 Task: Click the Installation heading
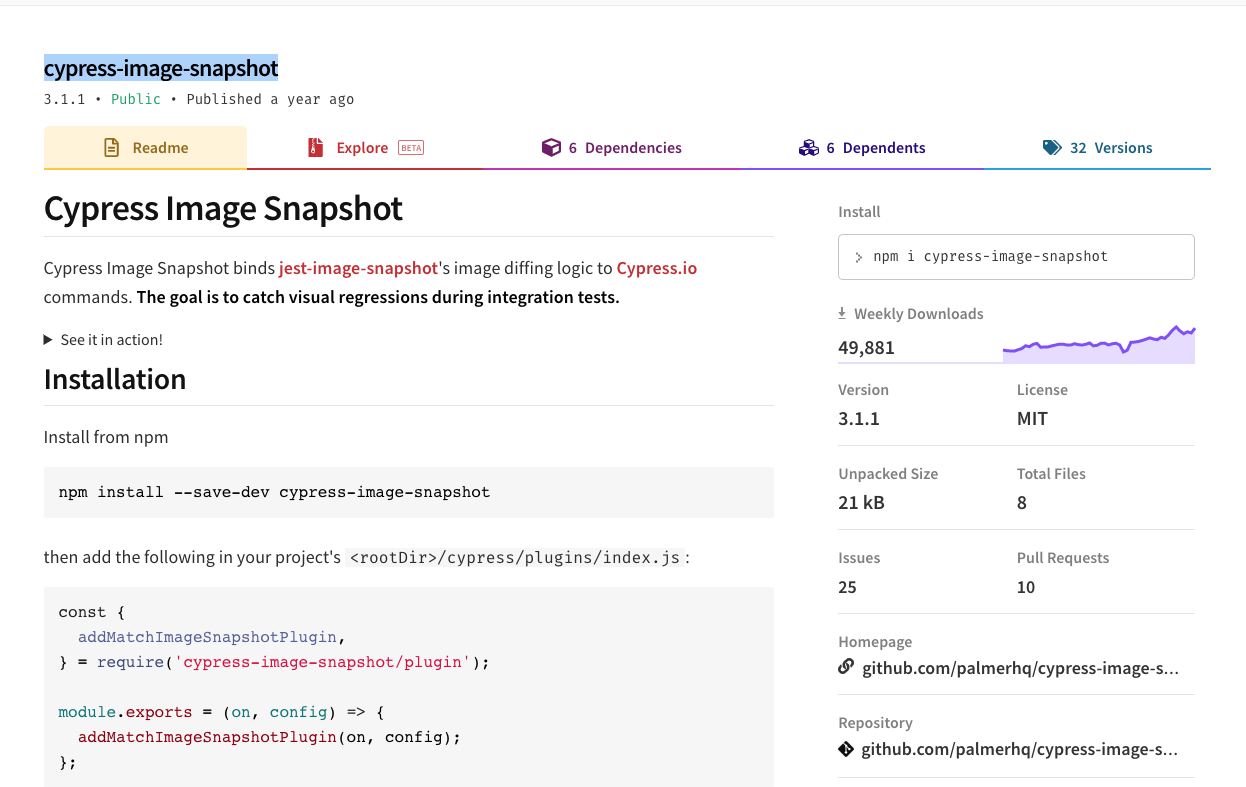click(115, 380)
